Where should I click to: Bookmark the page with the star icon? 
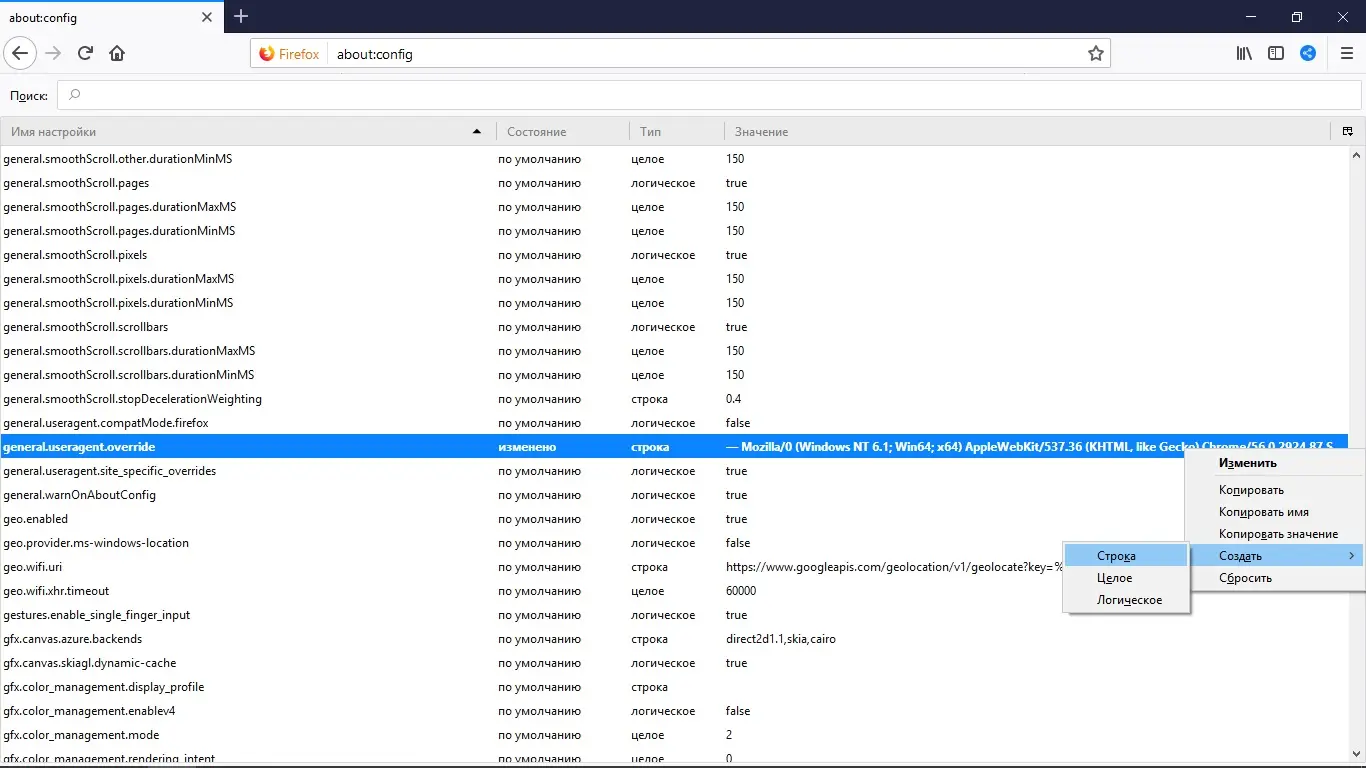point(1096,53)
